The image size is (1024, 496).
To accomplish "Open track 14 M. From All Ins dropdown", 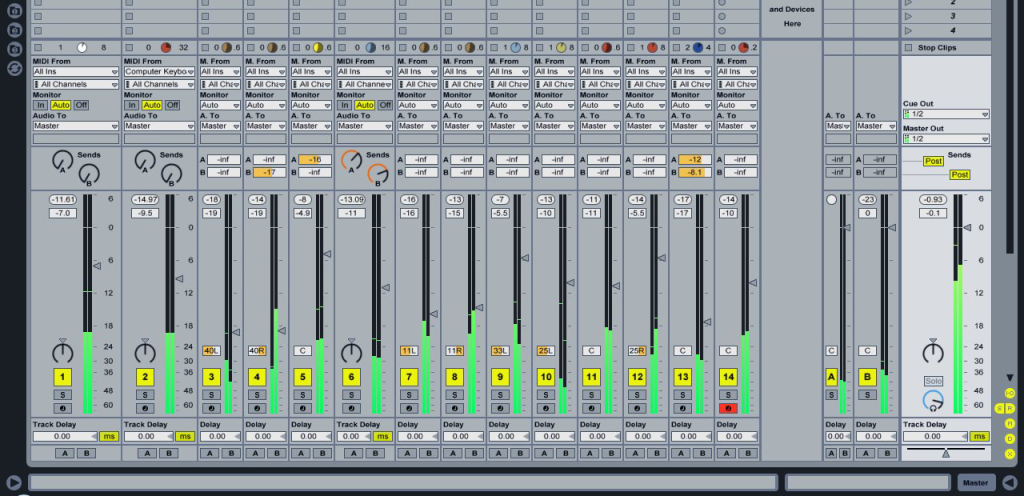I will [737, 72].
